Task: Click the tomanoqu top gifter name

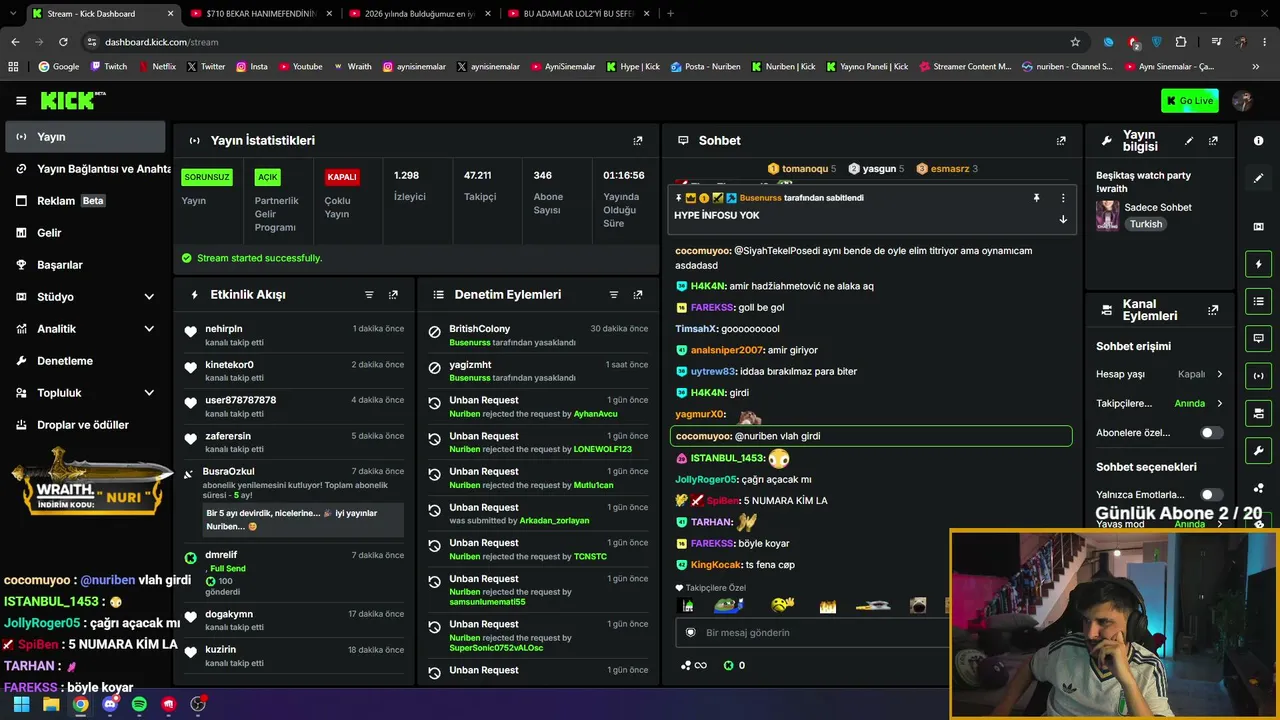Action: 805,169
